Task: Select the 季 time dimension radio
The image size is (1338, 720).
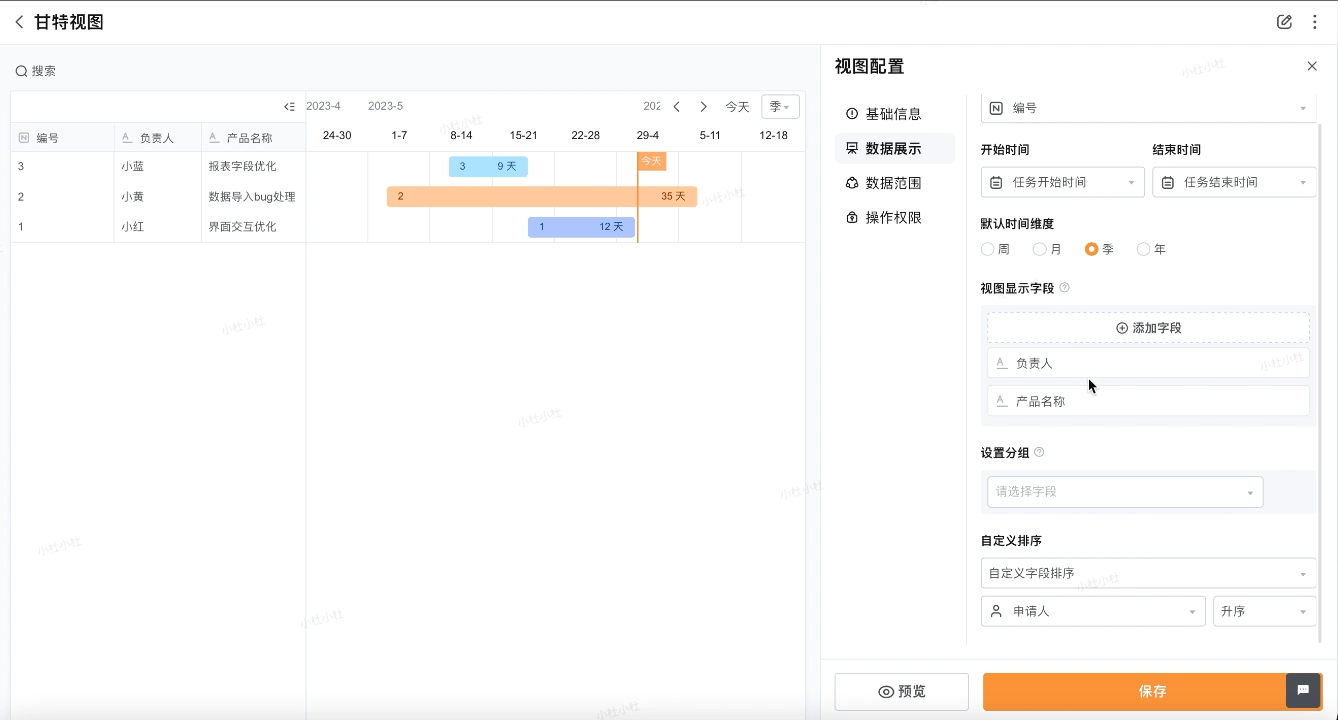Action: point(1091,249)
